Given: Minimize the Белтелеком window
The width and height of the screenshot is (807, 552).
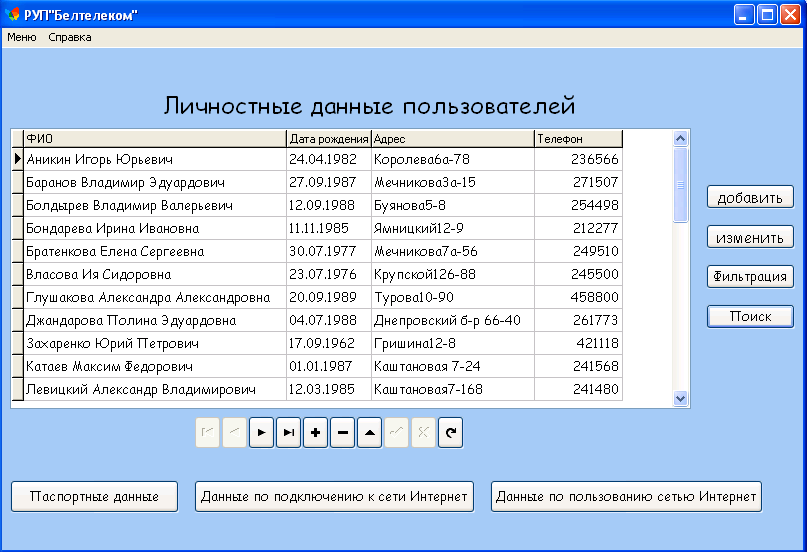Looking at the screenshot, I should coord(743,15).
